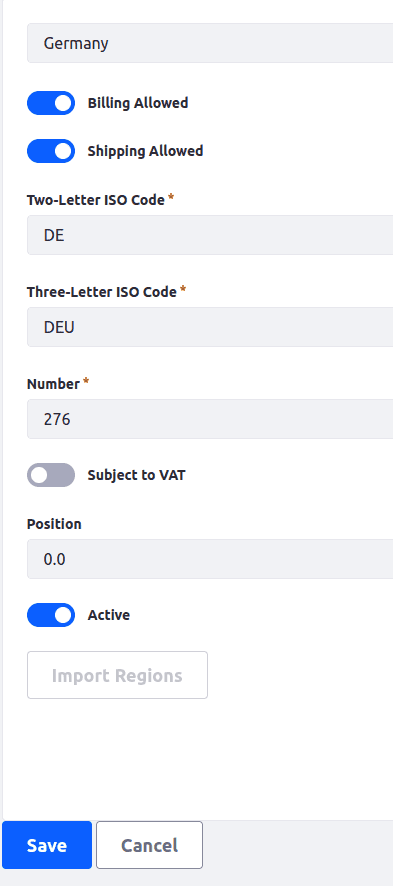
Task: Click the Position field showing 0.0
Action: (210, 559)
